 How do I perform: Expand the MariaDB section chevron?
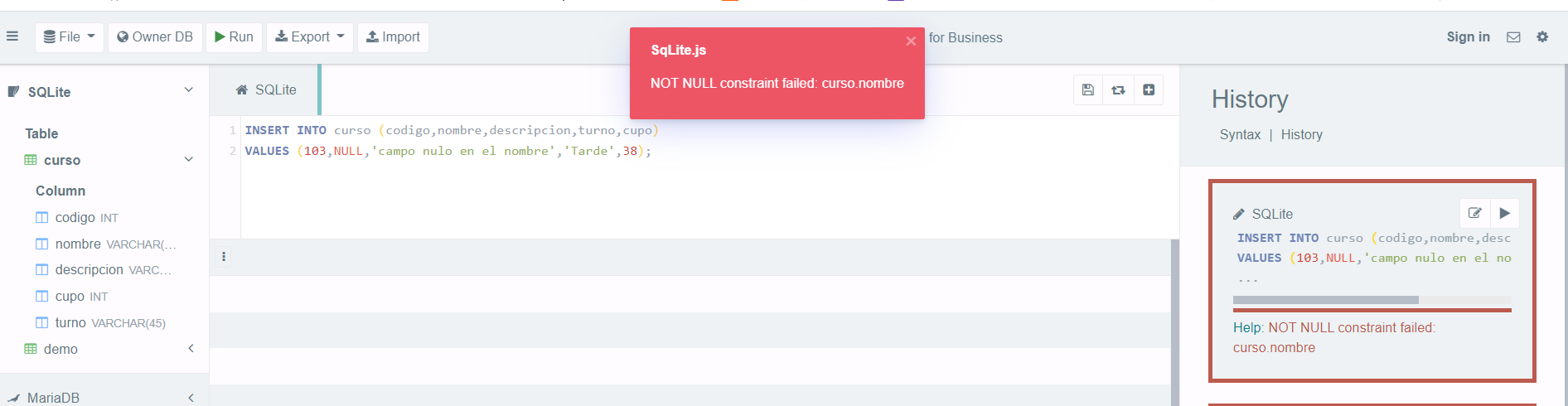191,398
